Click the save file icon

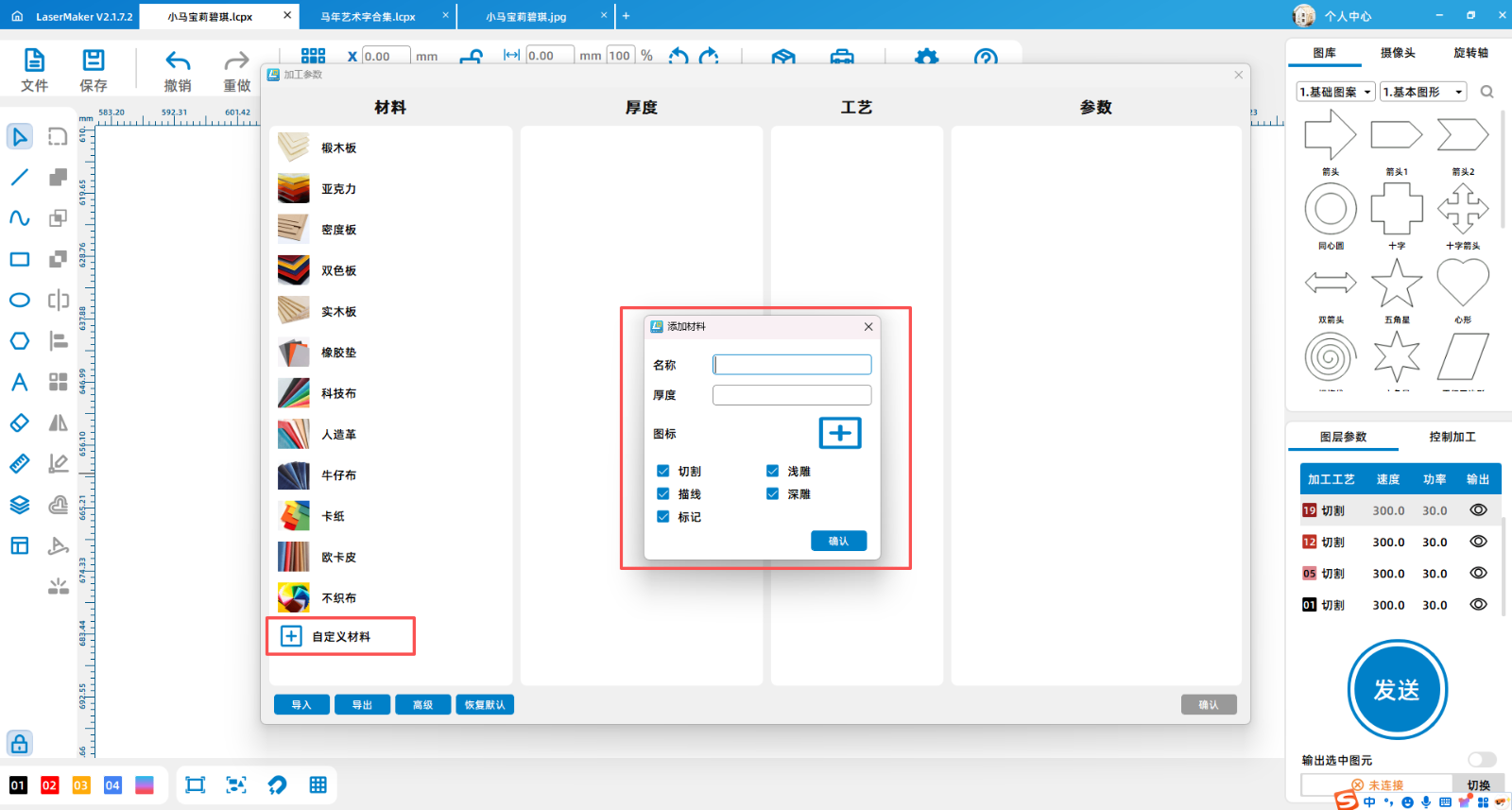(94, 62)
